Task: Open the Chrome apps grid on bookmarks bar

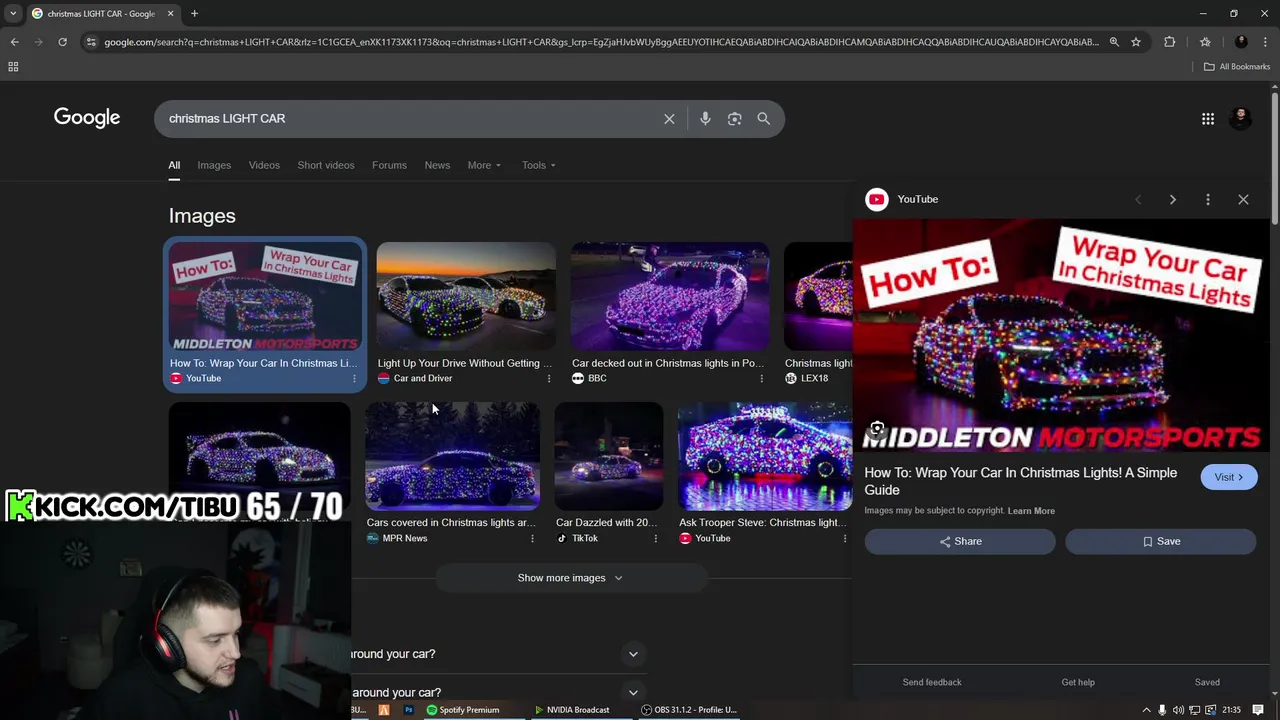Action: 13,67
